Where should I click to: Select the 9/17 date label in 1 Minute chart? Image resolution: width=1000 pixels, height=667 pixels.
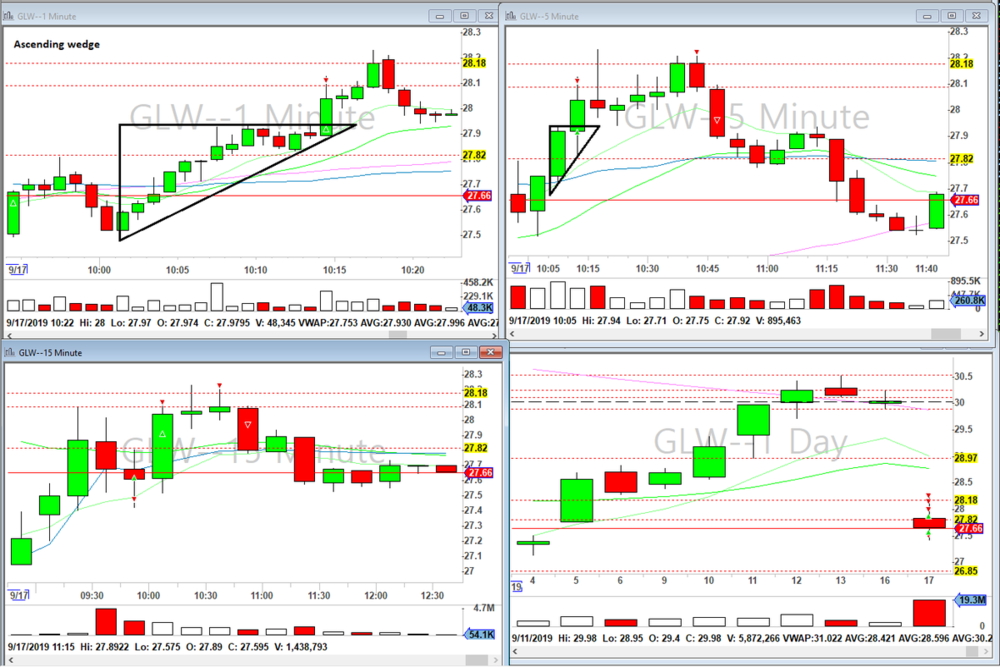(x=18, y=269)
